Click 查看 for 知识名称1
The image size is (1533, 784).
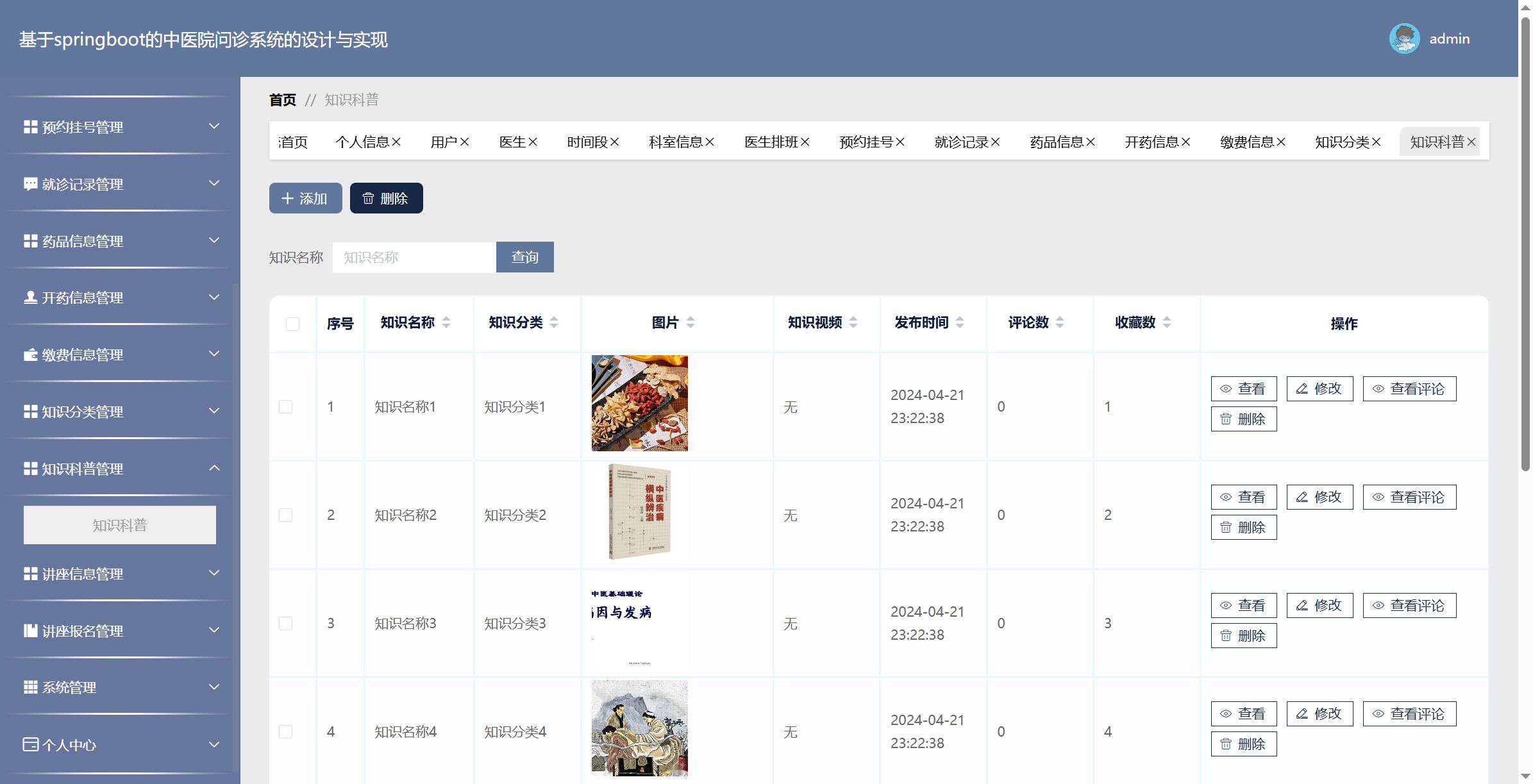click(x=1244, y=388)
